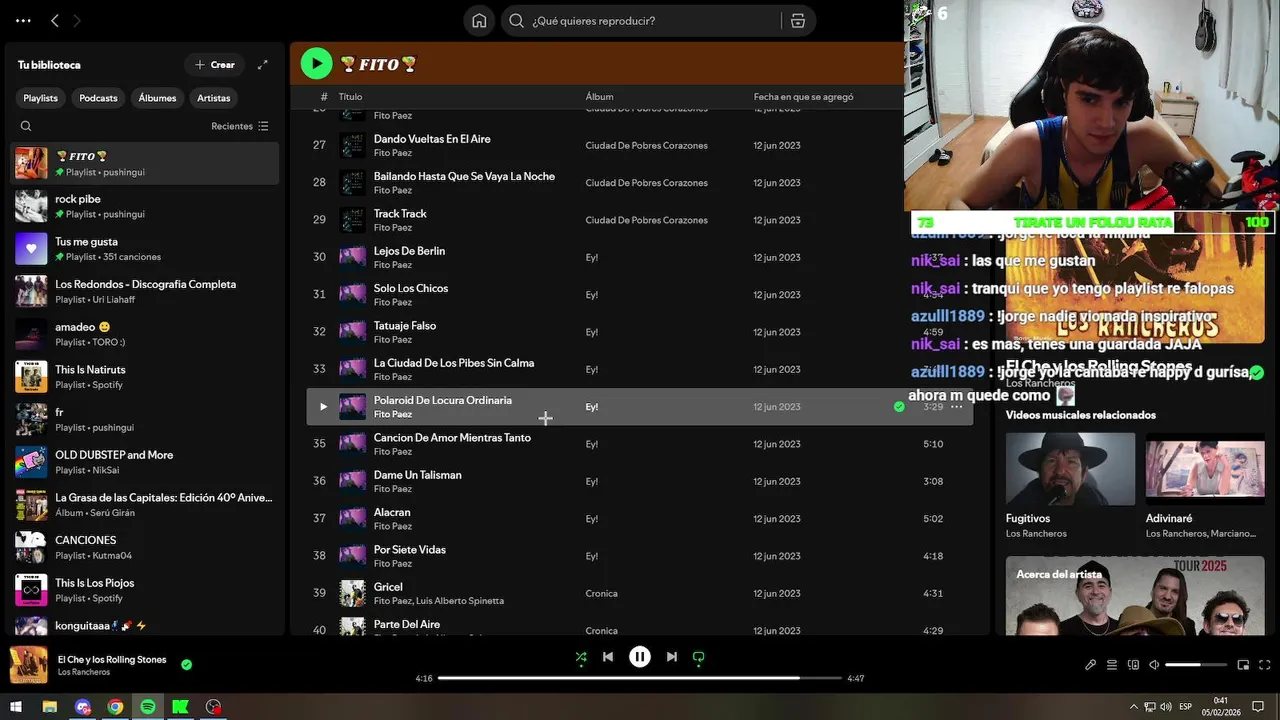The image size is (1280, 720).
Task: Seek within the song progress bar
Action: point(640,678)
